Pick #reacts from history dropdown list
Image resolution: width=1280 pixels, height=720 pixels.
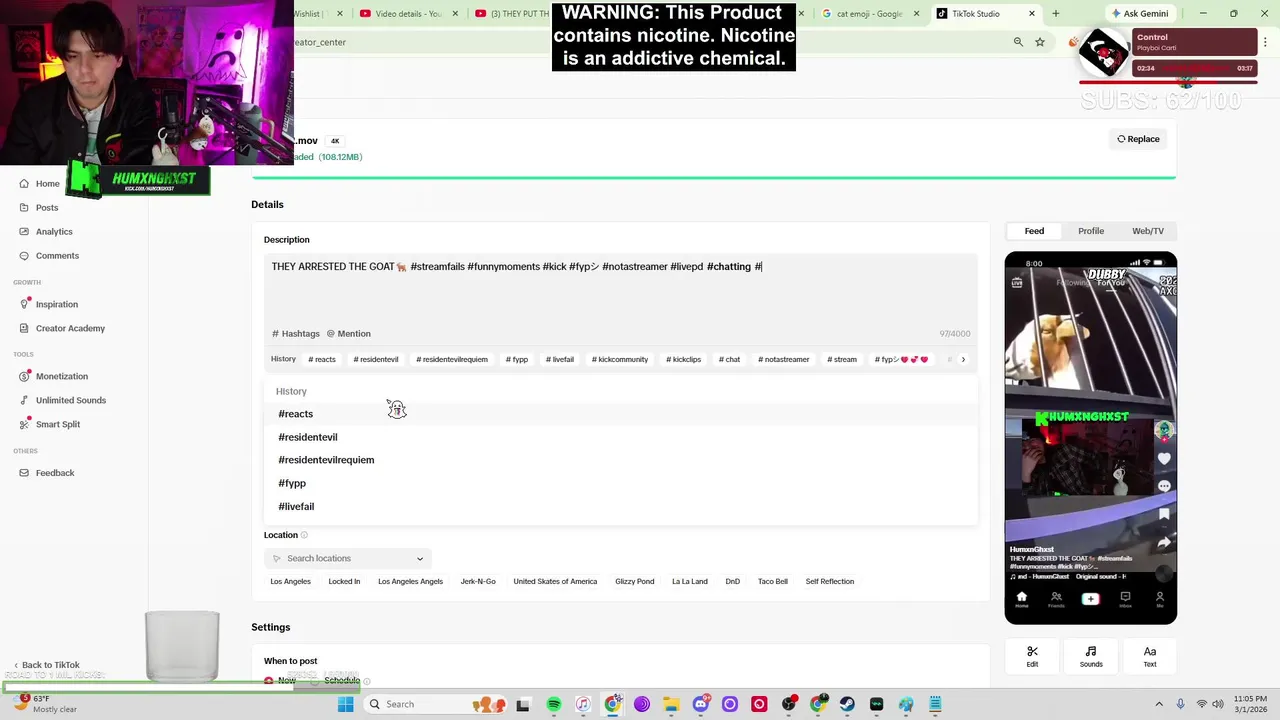point(620,414)
